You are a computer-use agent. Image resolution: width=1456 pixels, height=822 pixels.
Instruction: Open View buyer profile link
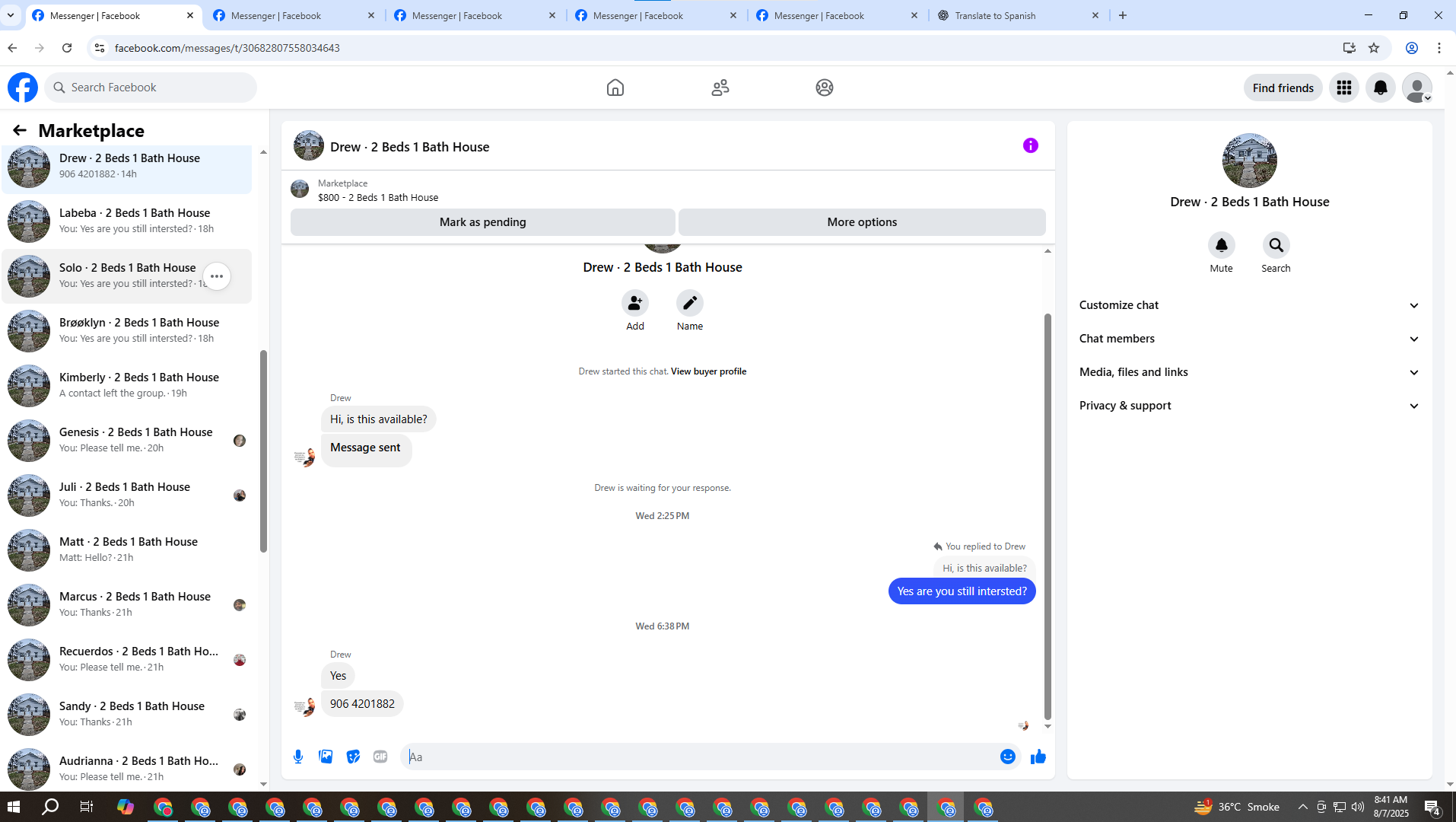coord(708,371)
